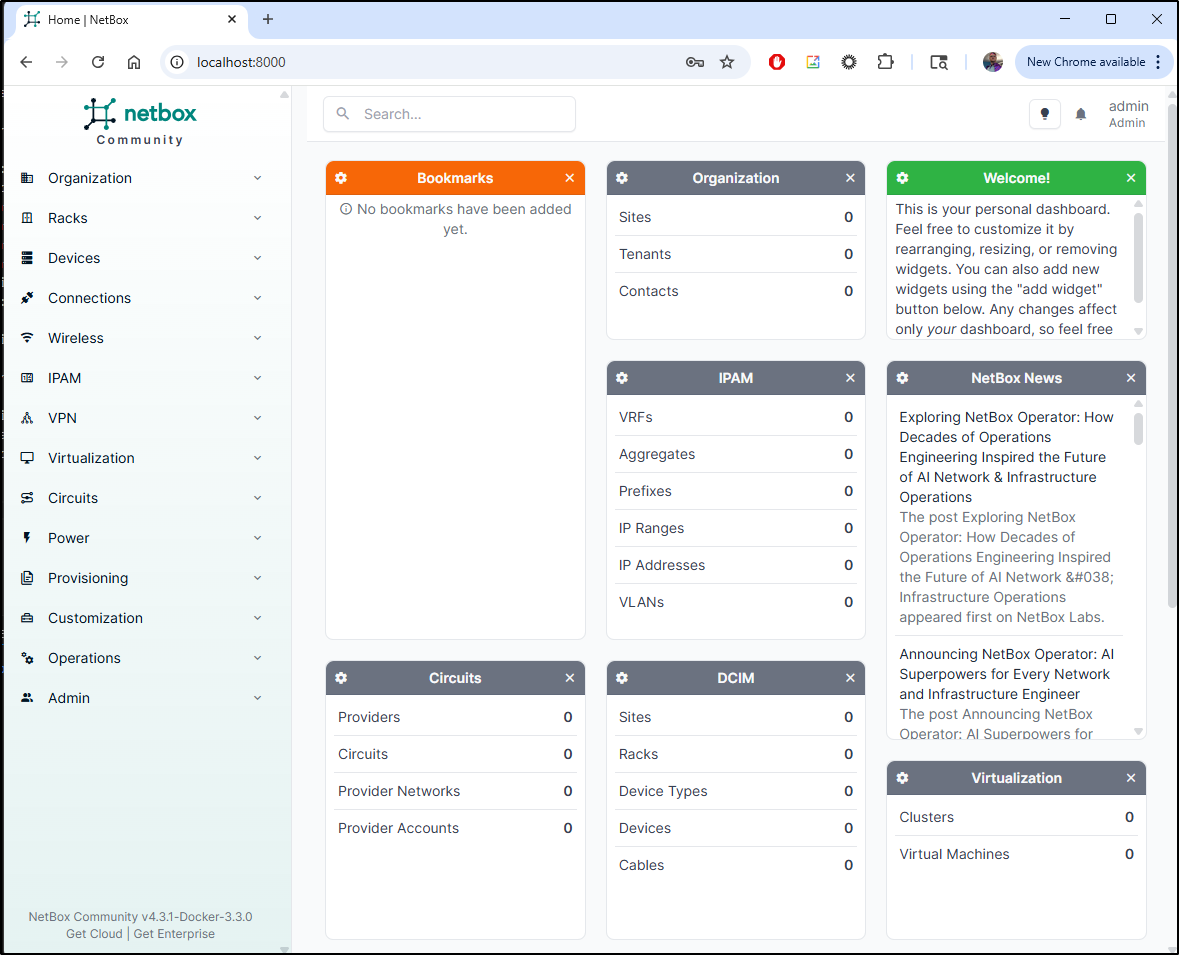Expand the VPN sidebar menu
Screen dimensions: 1179x955
[x=141, y=418]
